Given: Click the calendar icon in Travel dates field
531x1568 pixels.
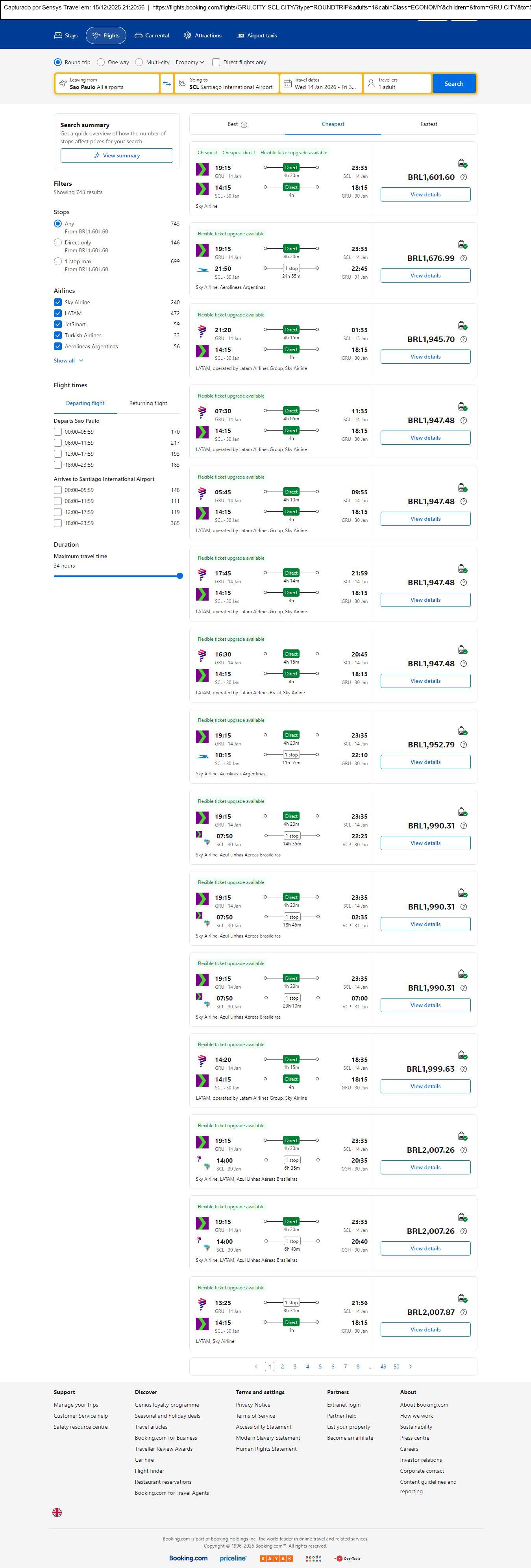Looking at the screenshot, I should [287, 83].
